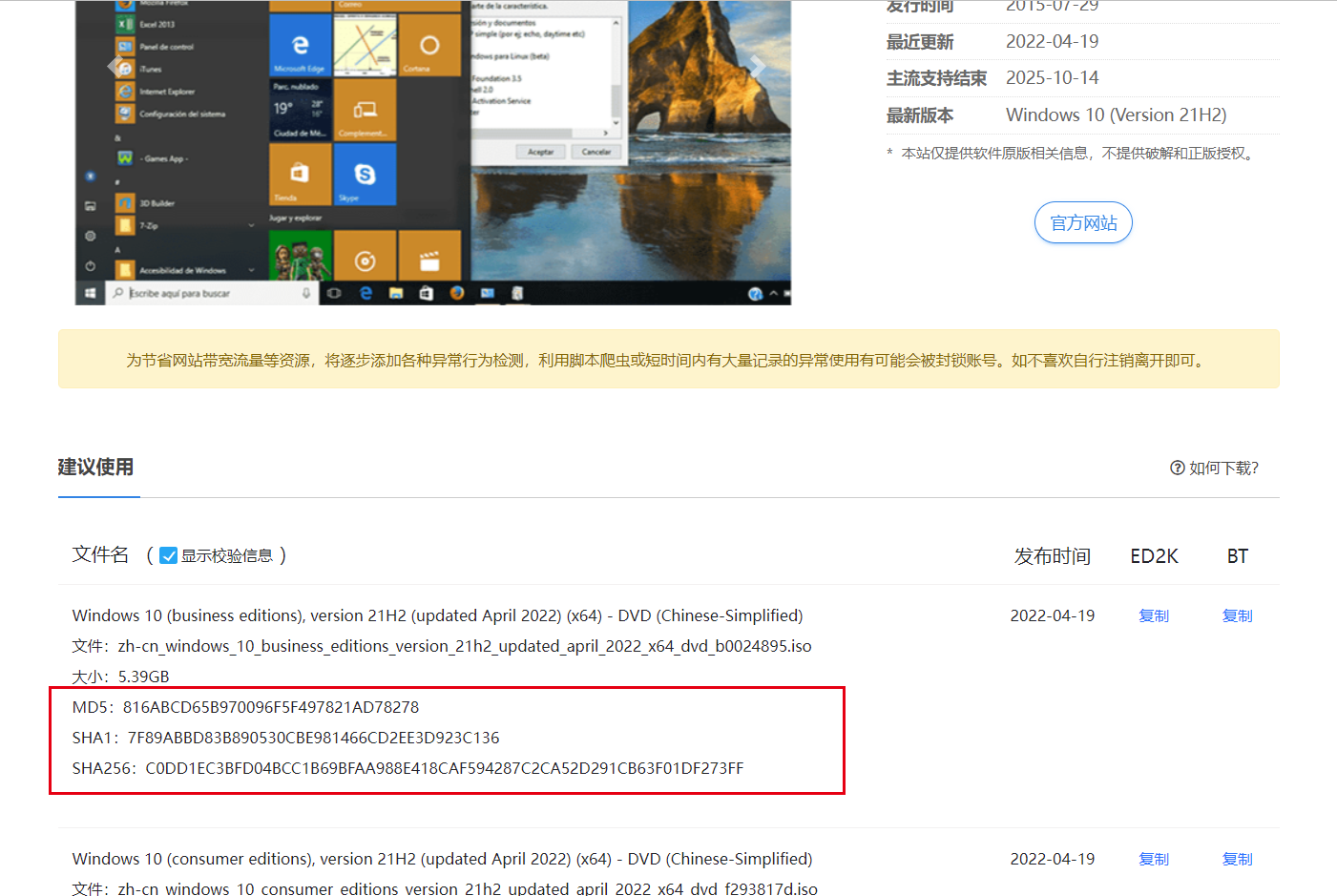
Task: Click the Cortana tile in the screenshot
Action: pos(429,45)
